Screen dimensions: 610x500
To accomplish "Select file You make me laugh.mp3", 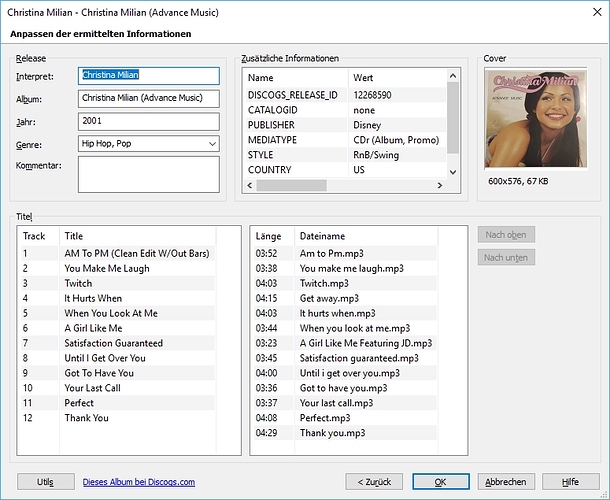I will point(352,268).
